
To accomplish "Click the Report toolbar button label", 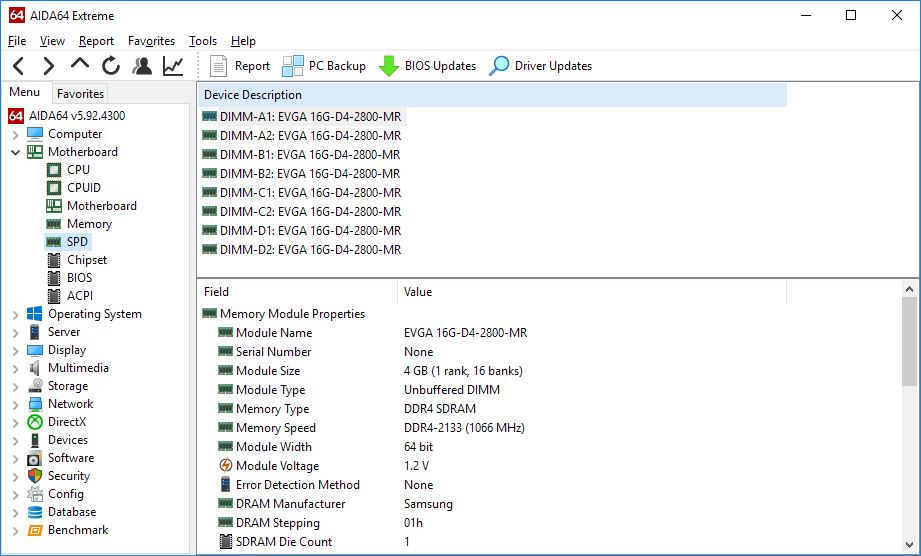I will pyautogui.click(x=253, y=66).
